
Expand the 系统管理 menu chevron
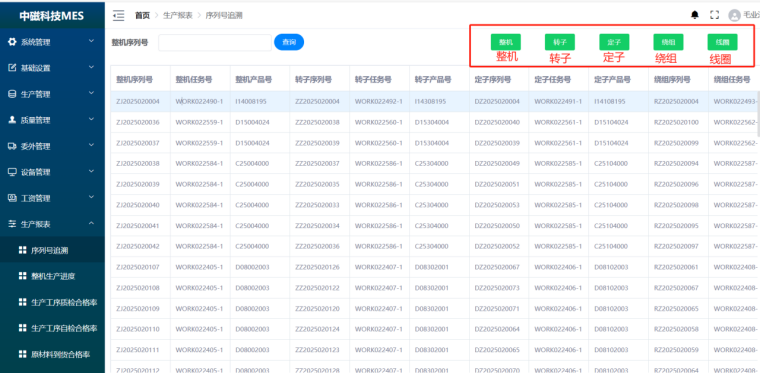pyautogui.click(x=91, y=42)
